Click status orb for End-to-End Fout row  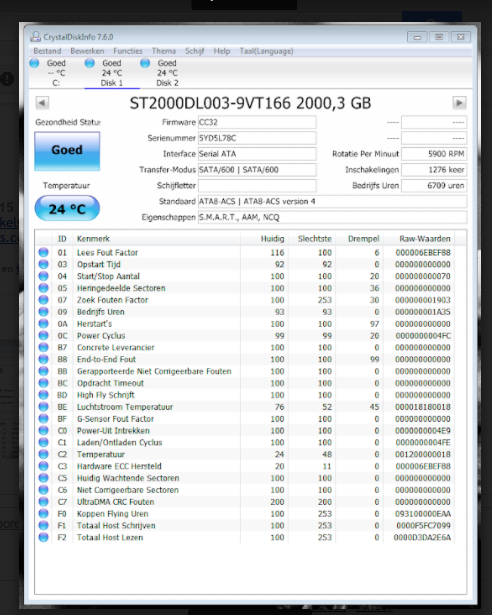click(44, 359)
